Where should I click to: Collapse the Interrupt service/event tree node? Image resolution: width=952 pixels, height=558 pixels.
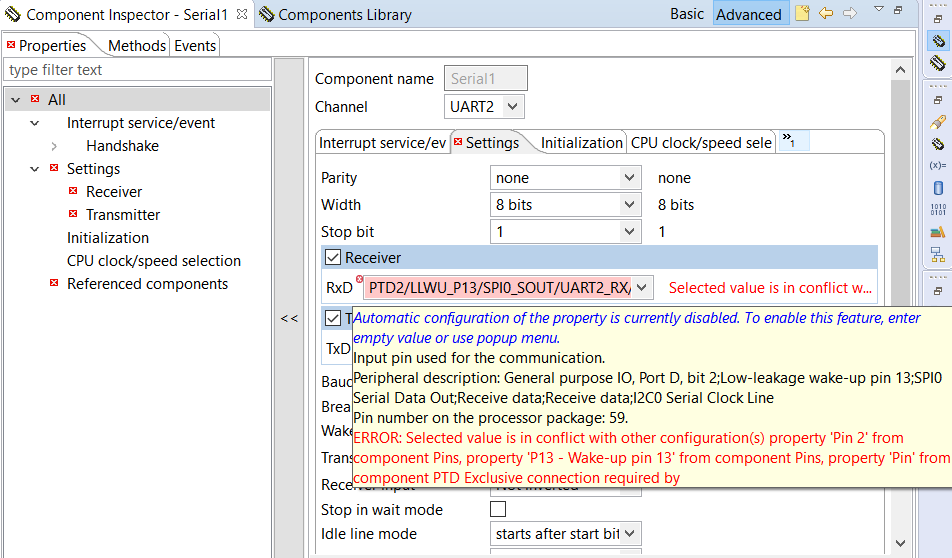coord(35,123)
